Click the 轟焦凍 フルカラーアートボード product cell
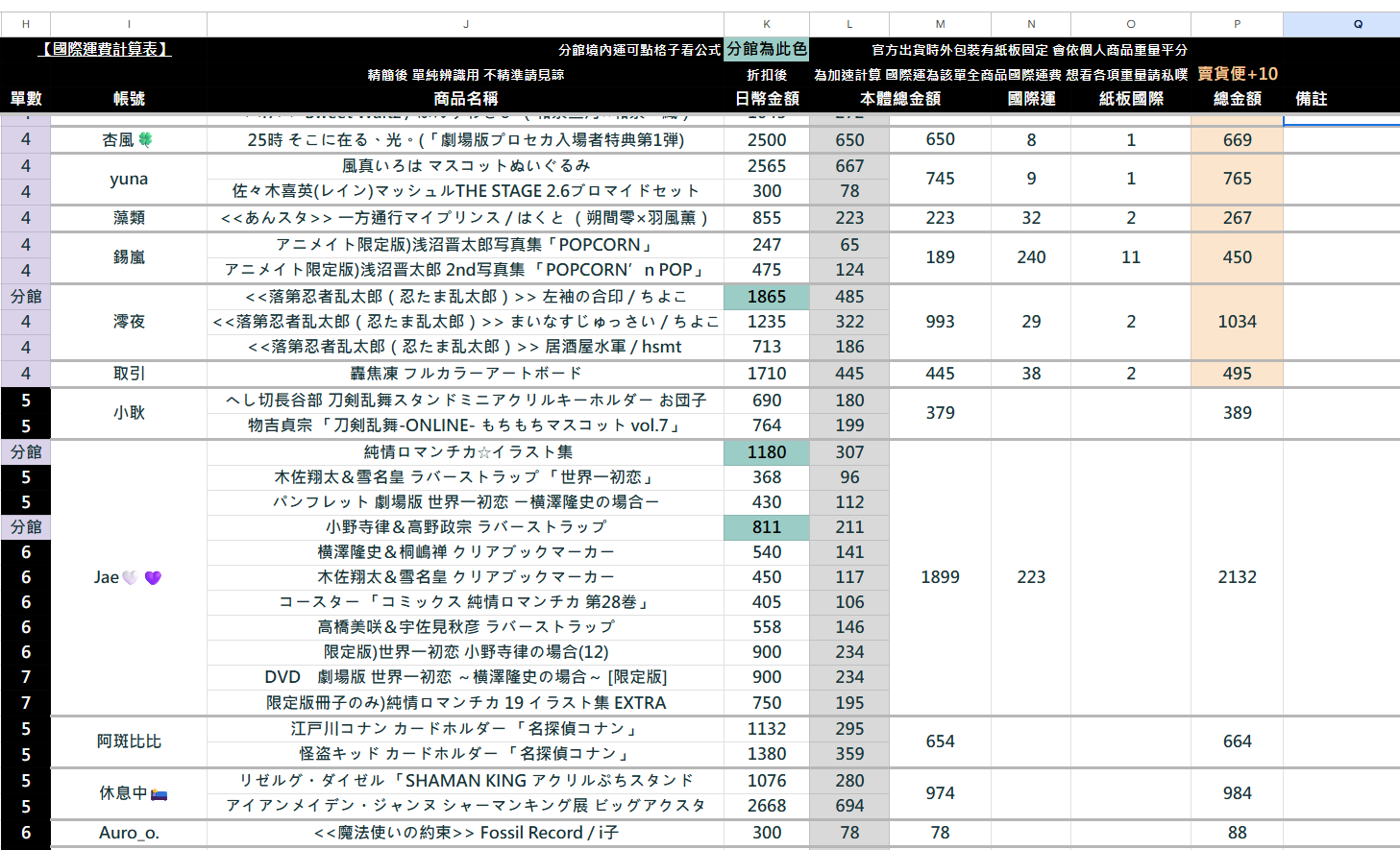The image size is (1400, 850). (x=466, y=374)
